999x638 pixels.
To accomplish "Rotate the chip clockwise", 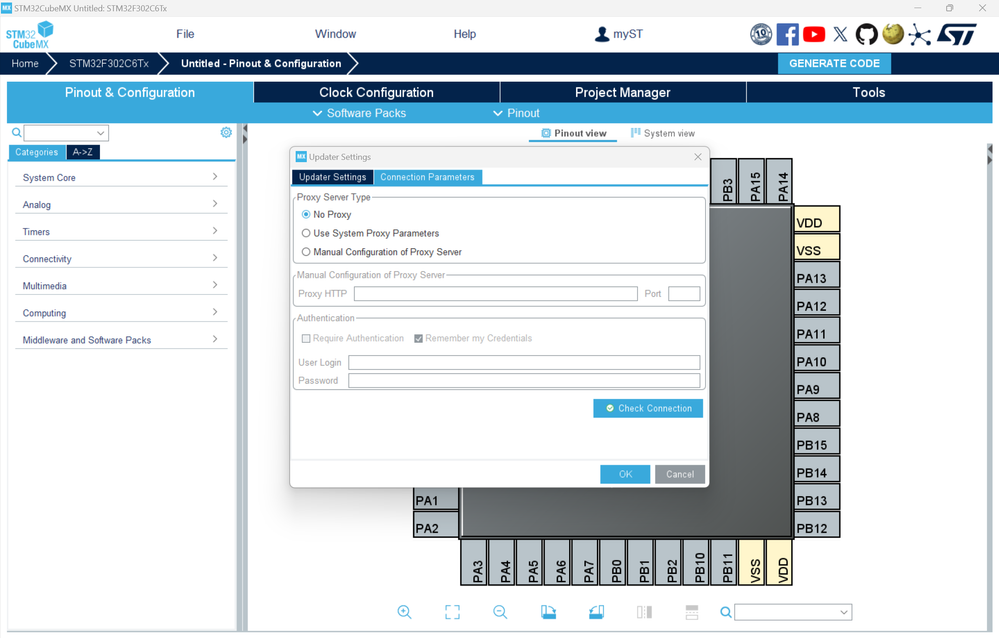I will coord(548,612).
